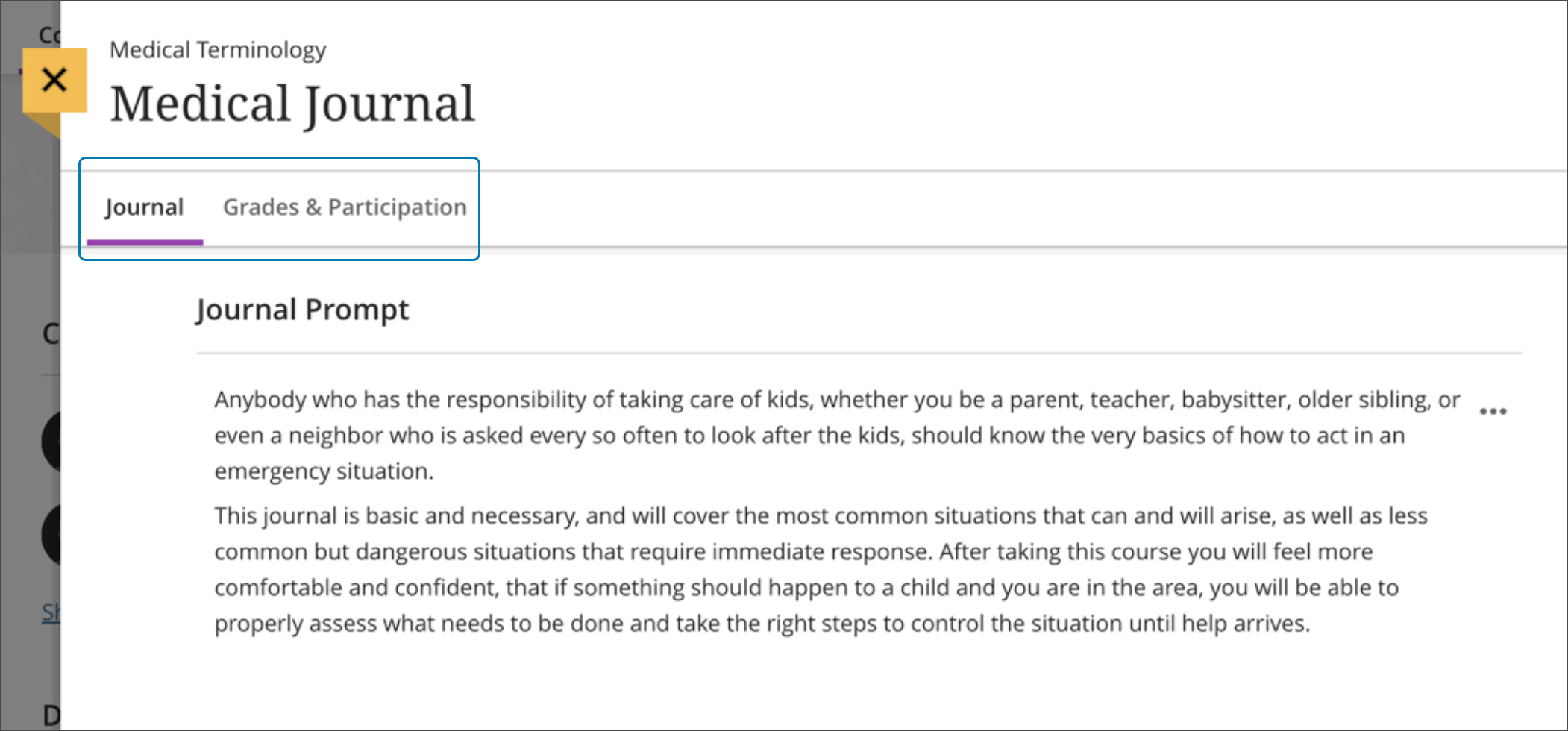Click the lower dark avatar circle
This screenshot has width=1568, height=731.
click(x=51, y=535)
